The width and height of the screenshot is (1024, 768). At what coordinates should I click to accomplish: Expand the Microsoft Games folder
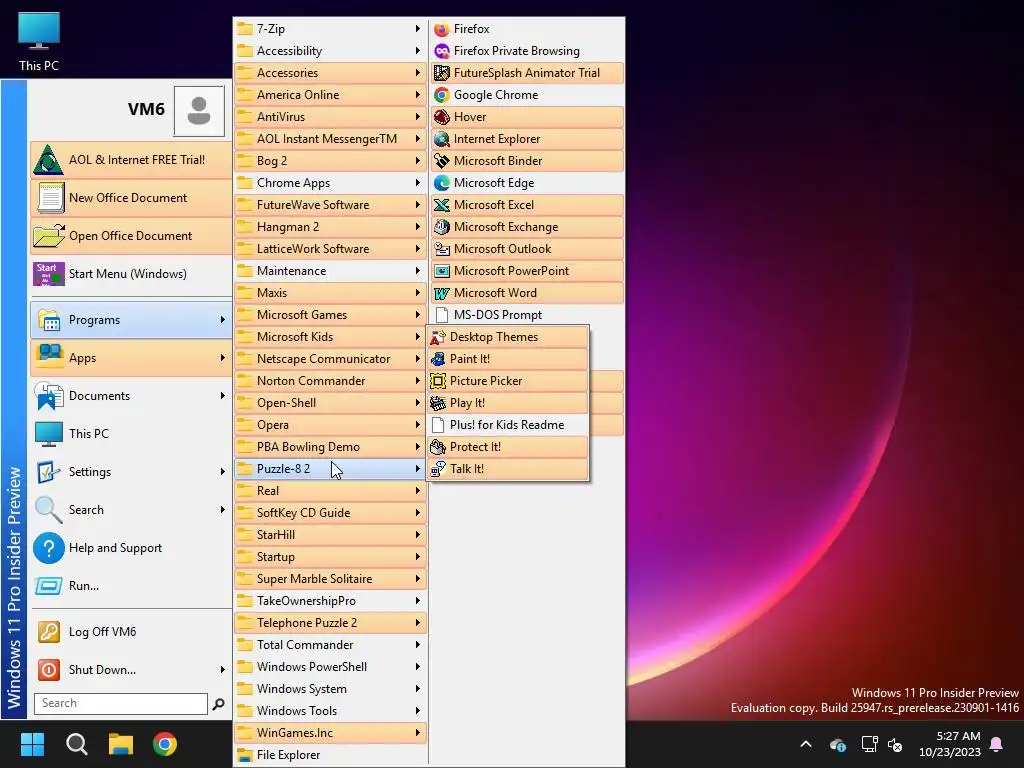tap(330, 315)
